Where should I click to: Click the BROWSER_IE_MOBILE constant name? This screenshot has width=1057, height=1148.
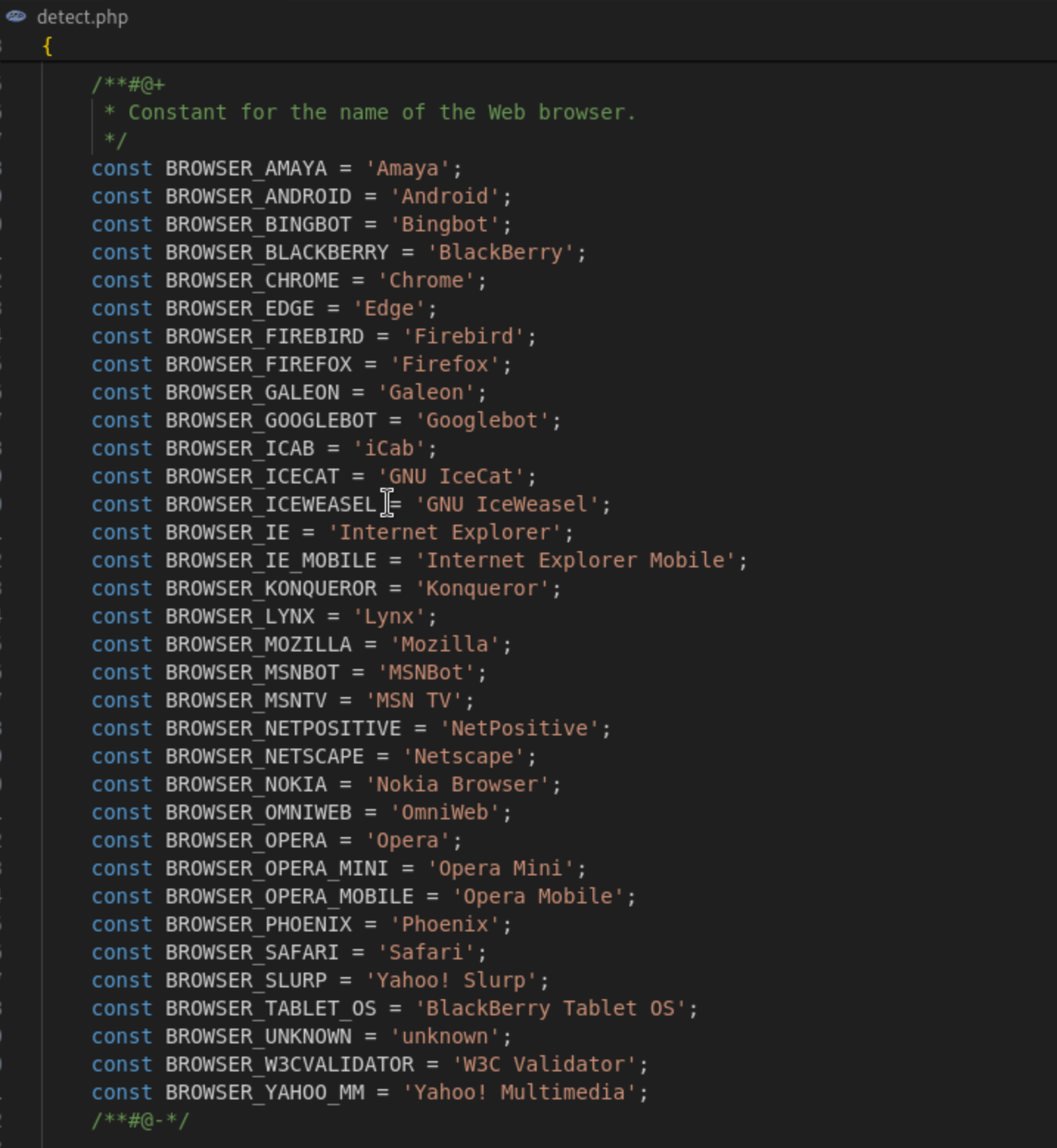[271, 561]
